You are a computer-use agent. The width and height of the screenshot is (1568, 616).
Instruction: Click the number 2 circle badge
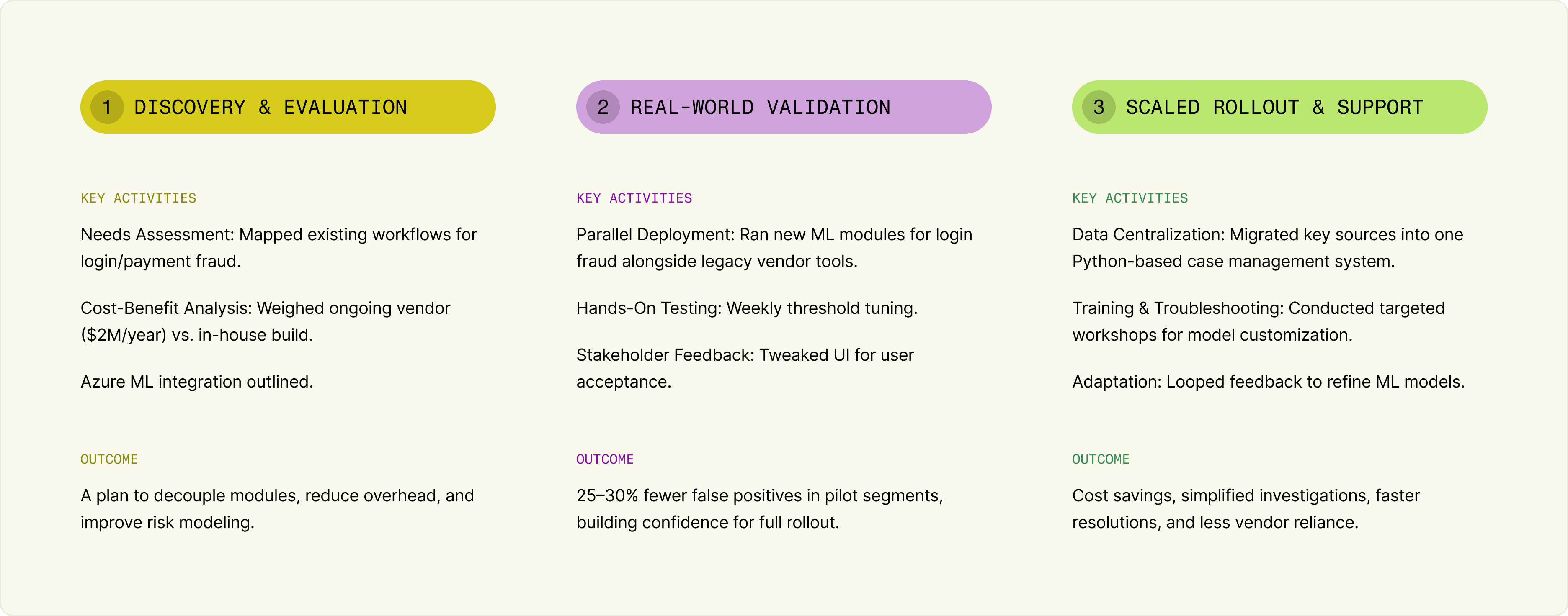(x=603, y=107)
